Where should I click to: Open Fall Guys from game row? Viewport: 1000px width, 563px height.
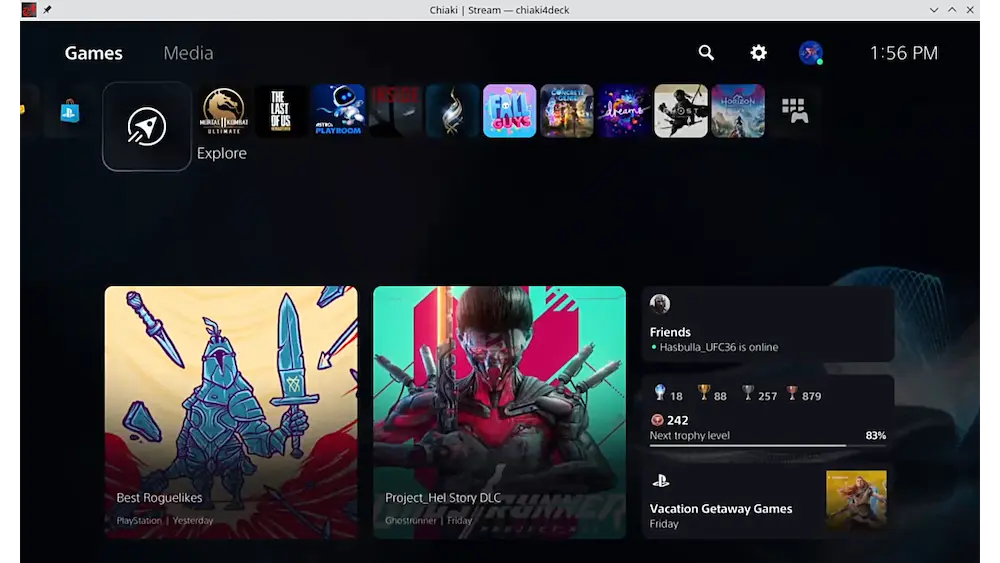point(510,111)
